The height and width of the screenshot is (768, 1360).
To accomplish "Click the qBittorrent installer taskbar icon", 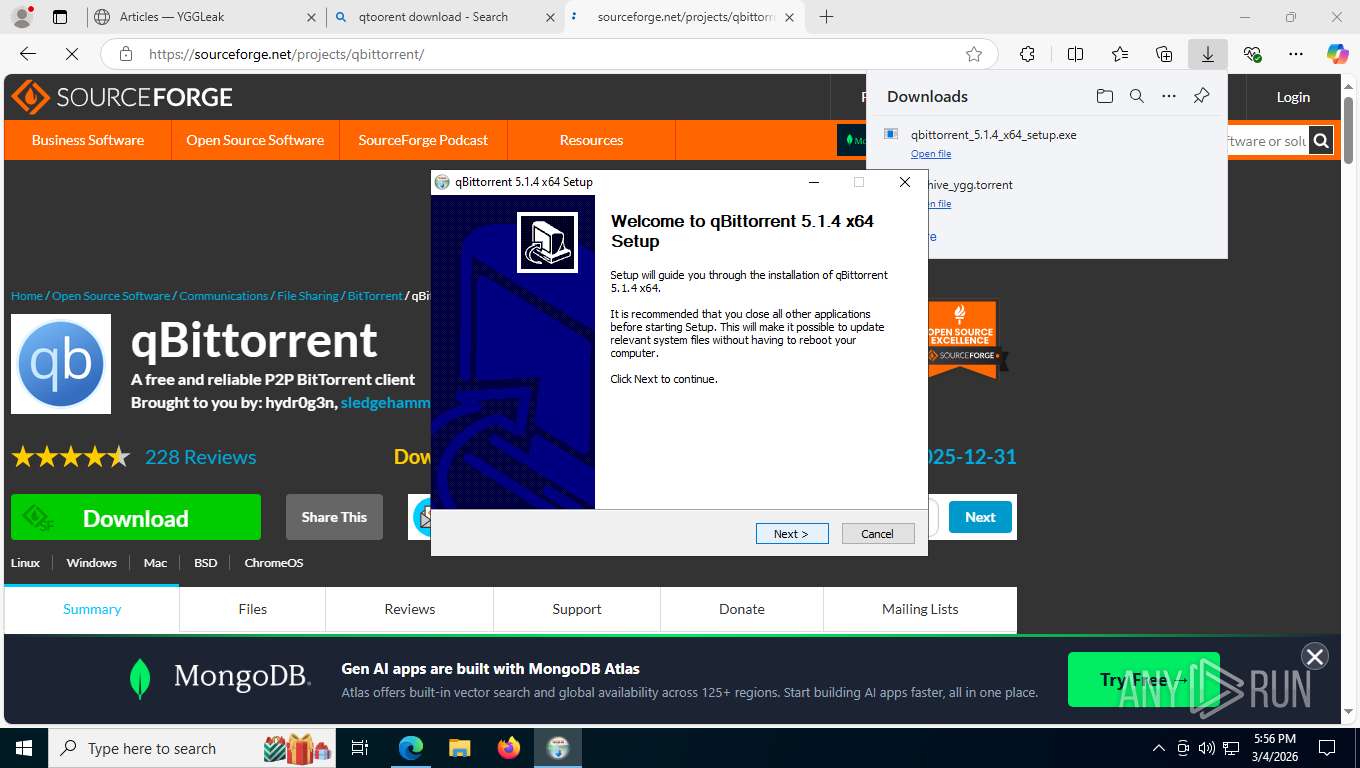I will tap(558, 748).
